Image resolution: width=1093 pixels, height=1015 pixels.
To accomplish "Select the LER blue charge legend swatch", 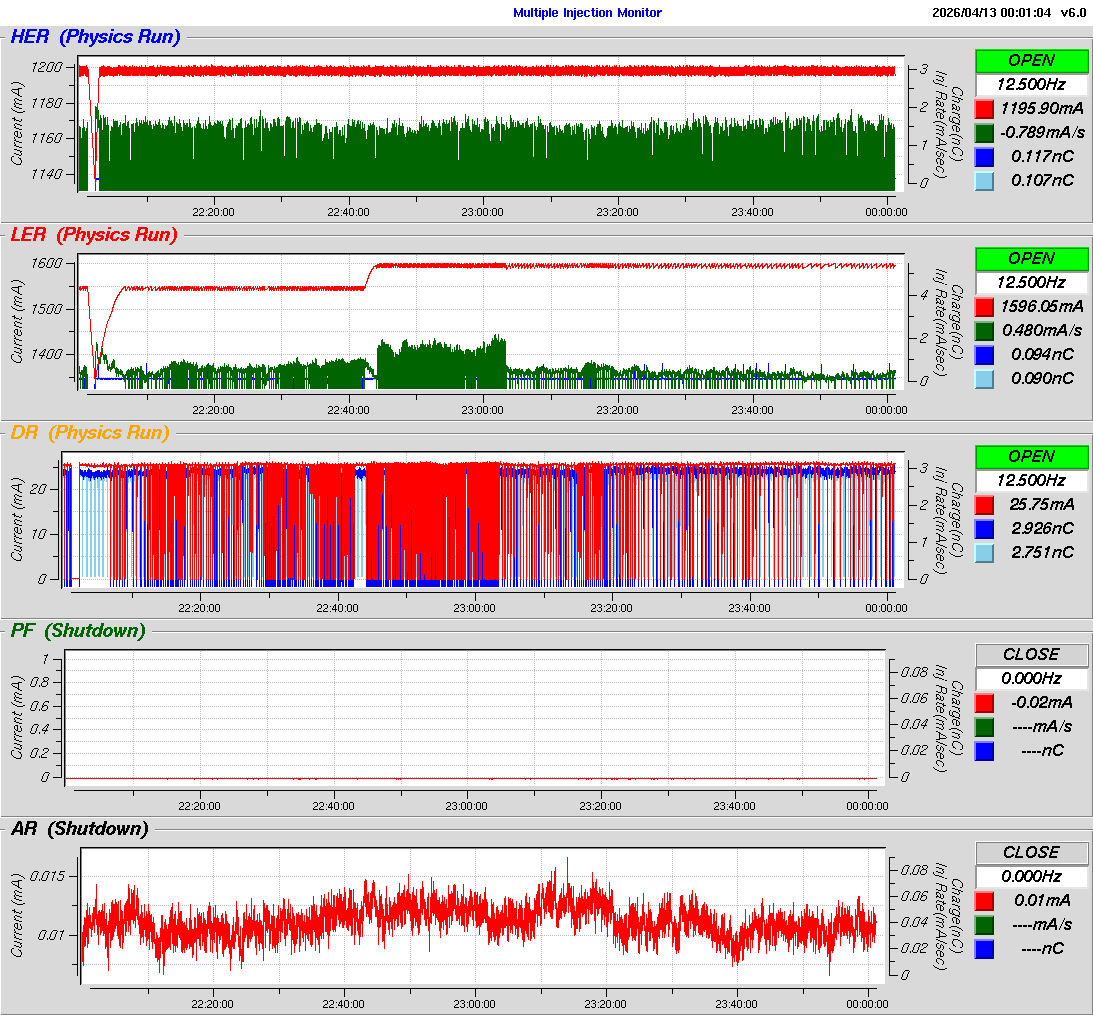I will click(984, 354).
